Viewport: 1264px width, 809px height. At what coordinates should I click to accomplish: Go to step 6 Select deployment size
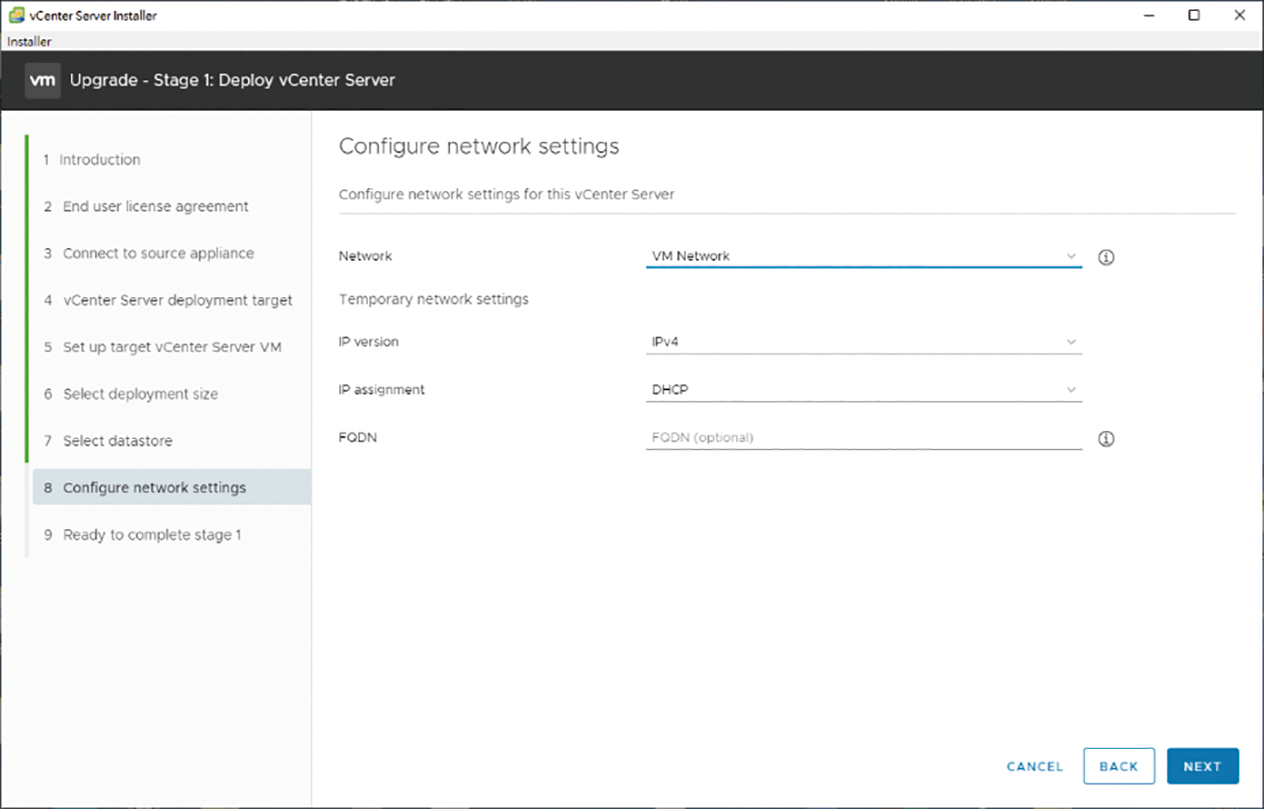131,395
